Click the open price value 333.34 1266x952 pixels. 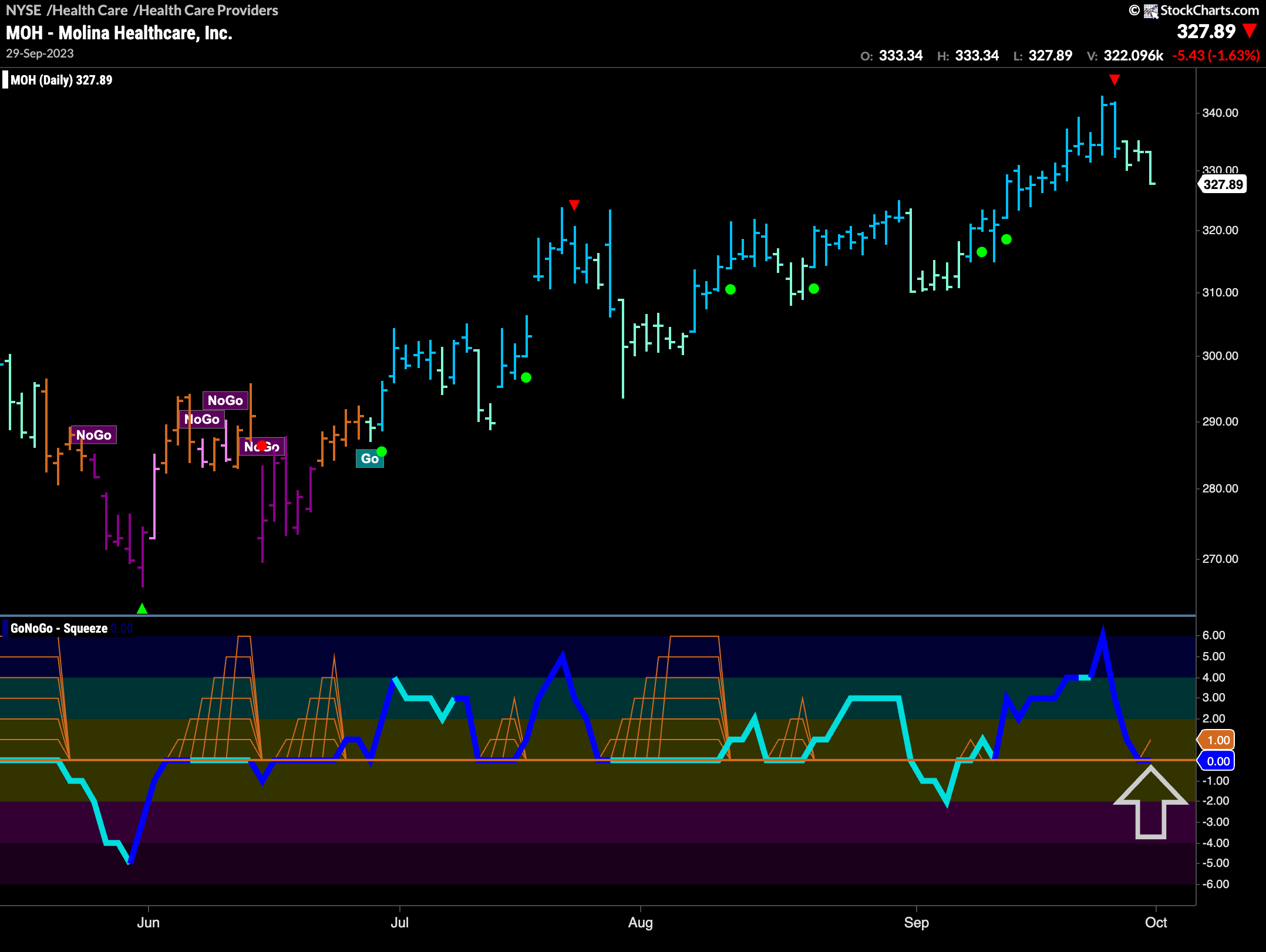(x=901, y=56)
